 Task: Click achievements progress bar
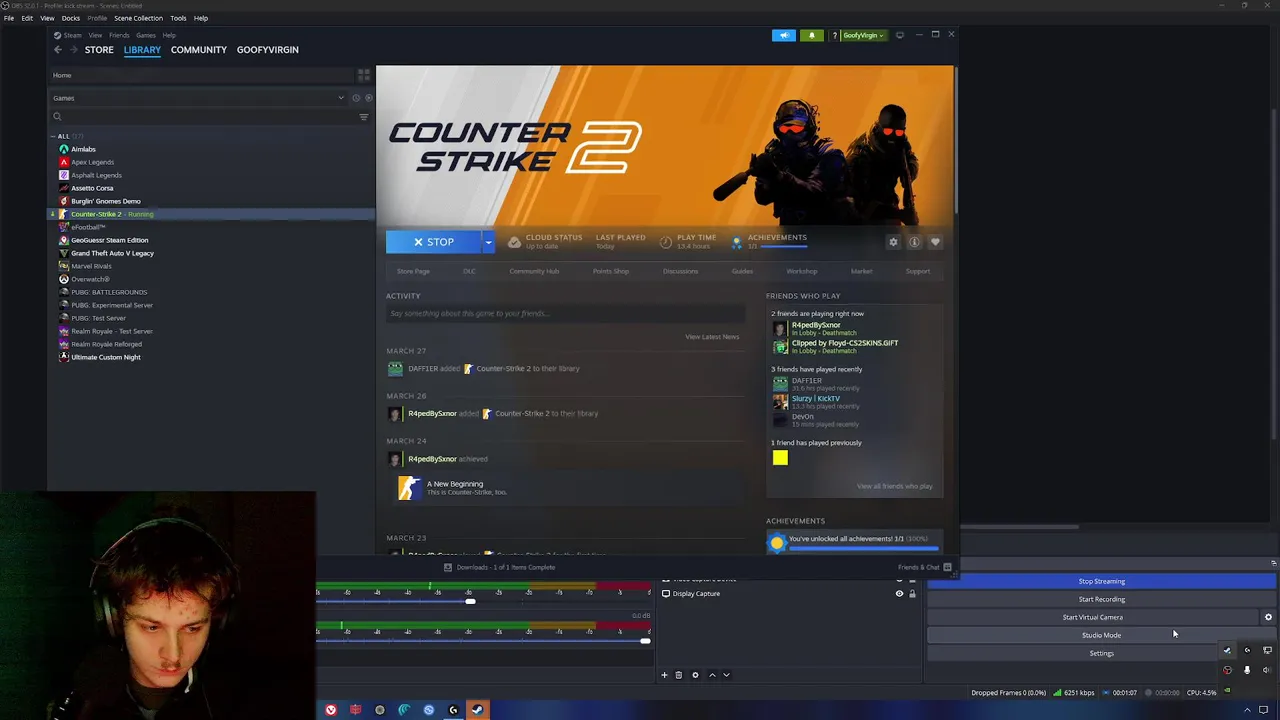point(864,548)
